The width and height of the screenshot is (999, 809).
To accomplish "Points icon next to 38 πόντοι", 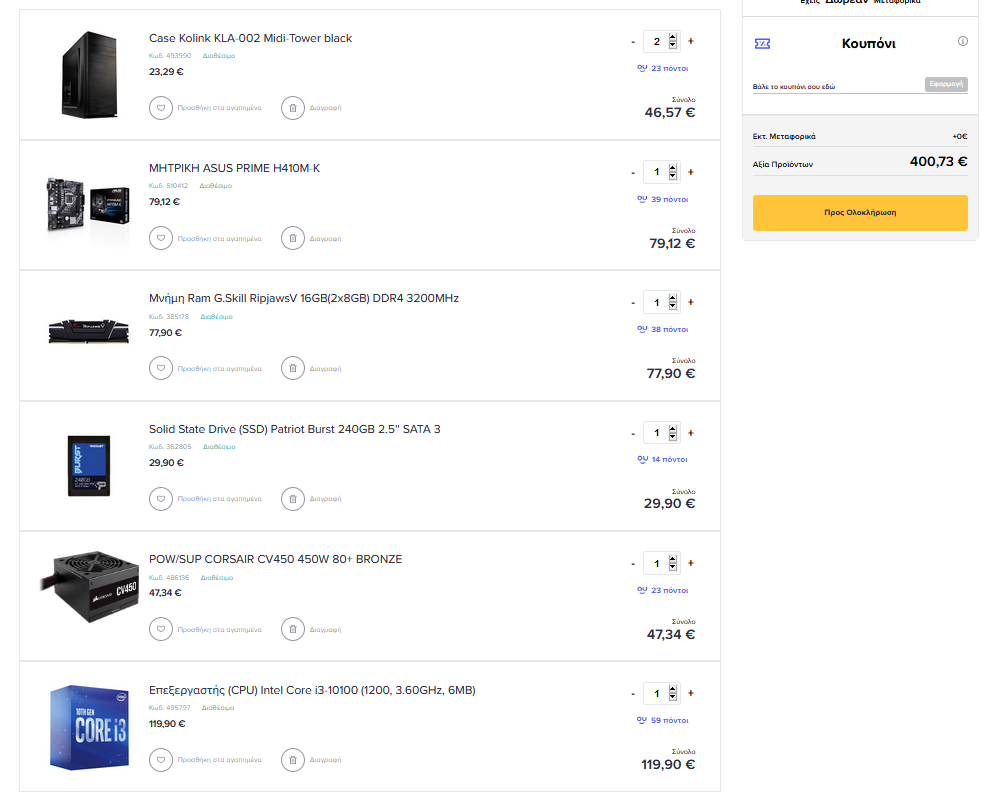I will pos(642,329).
